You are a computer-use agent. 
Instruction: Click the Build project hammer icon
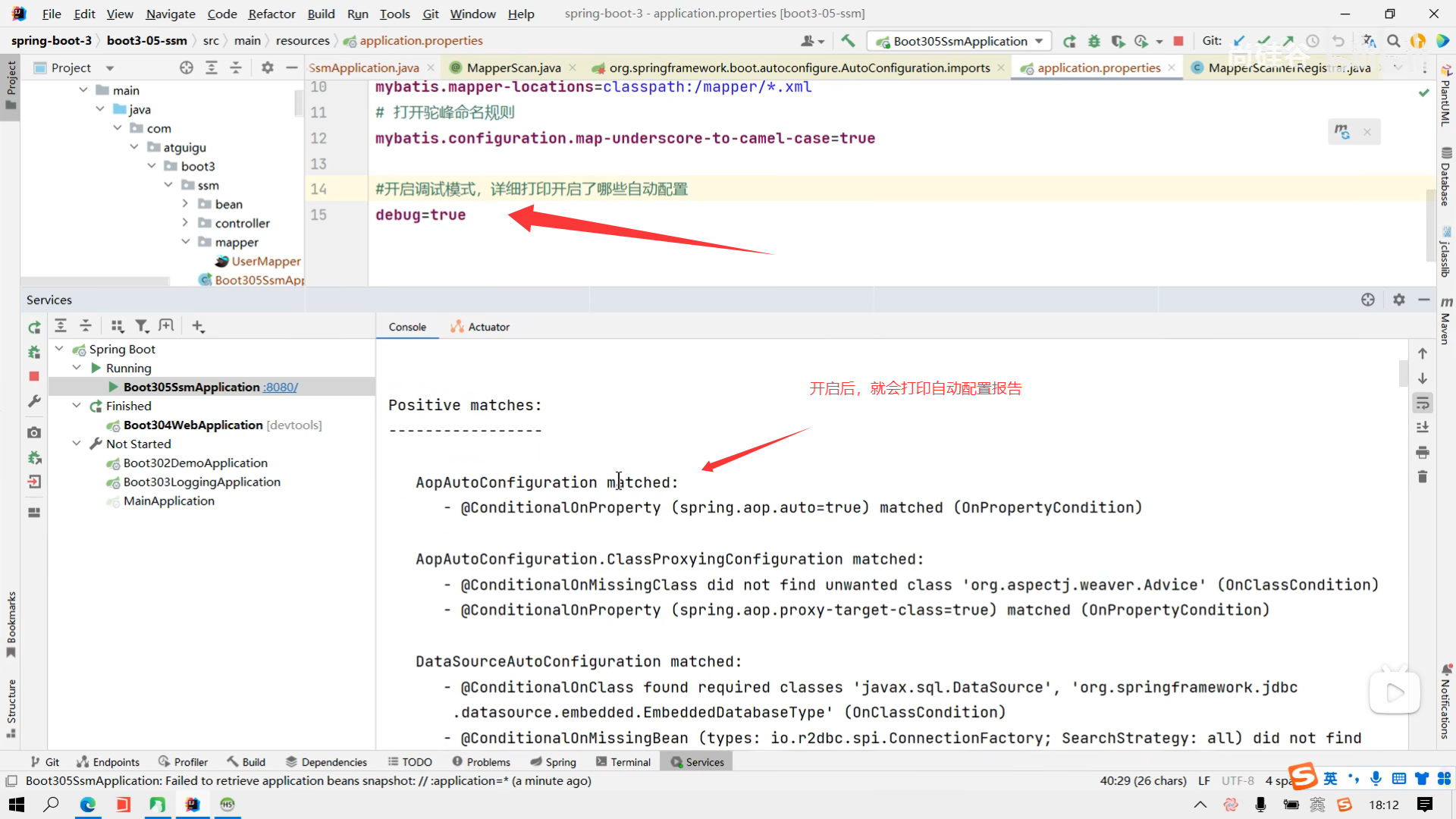848,41
